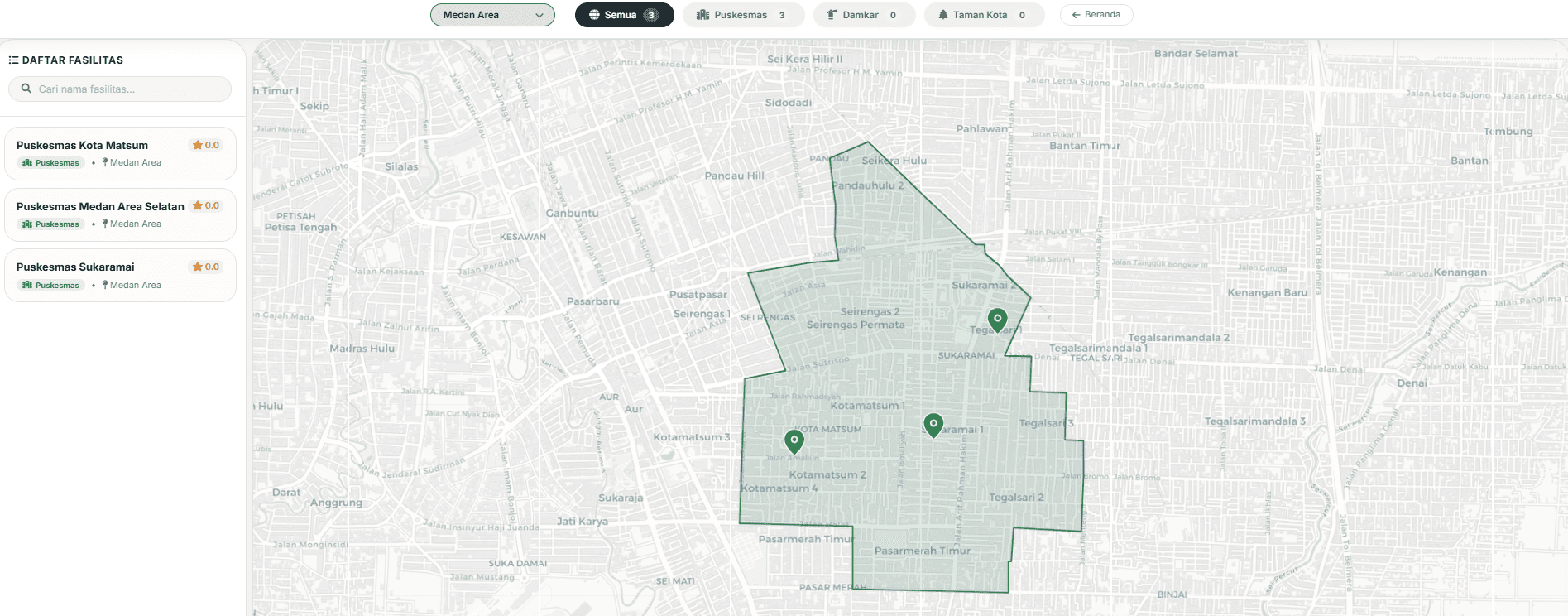Click location pin on Medan Area Selatan card
Image resolution: width=1568 pixels, height=616 pixels.
coord(105,224)
